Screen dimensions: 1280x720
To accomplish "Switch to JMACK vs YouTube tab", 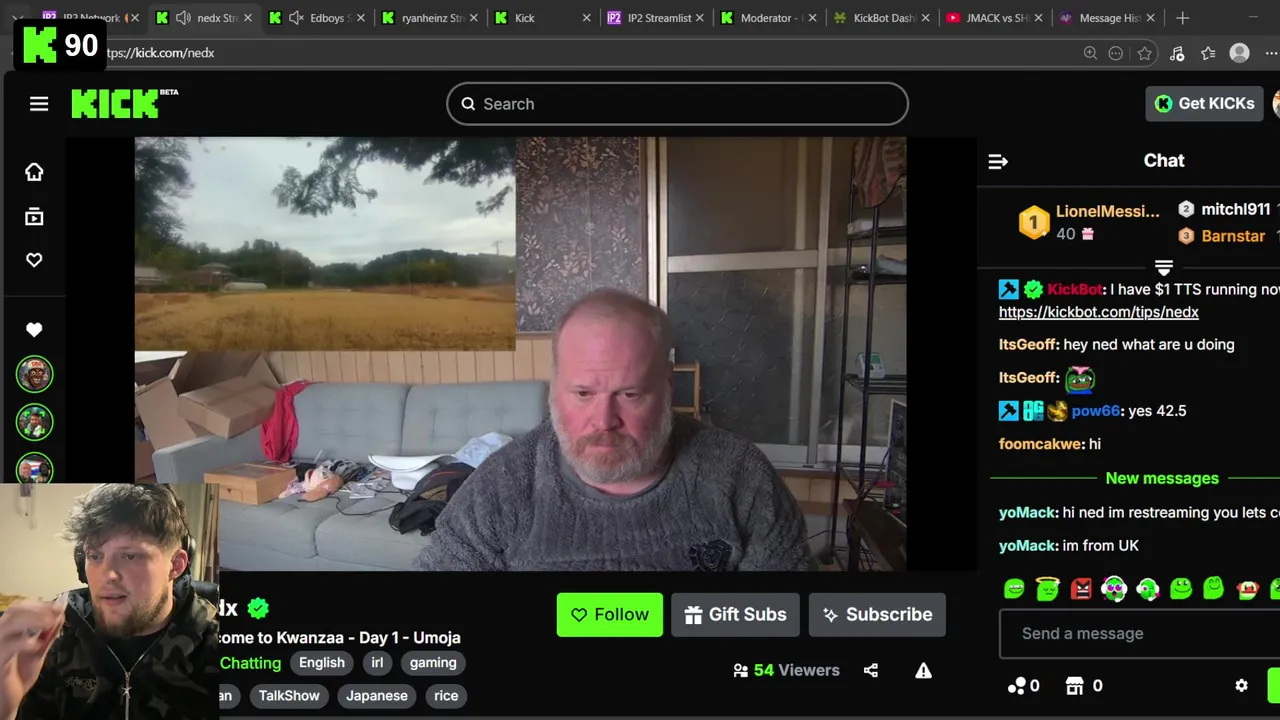I will [996, 18].
